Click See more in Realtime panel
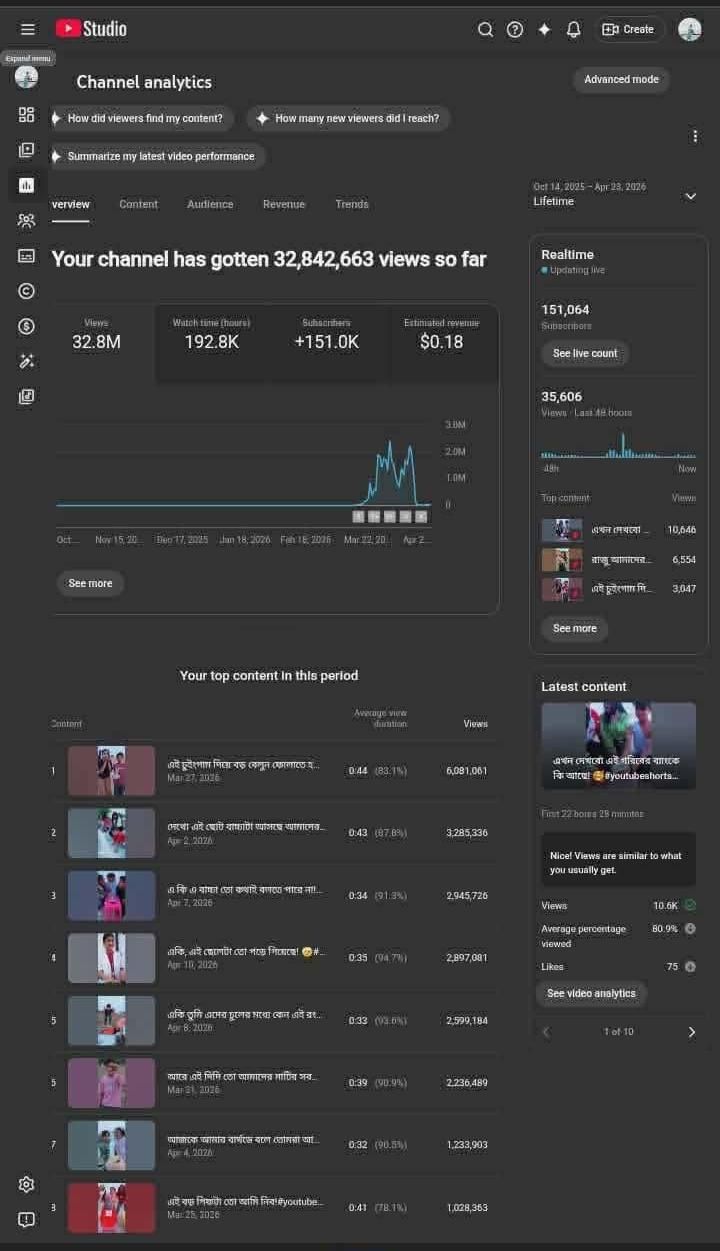720x1251 pixels. (575, 628)
